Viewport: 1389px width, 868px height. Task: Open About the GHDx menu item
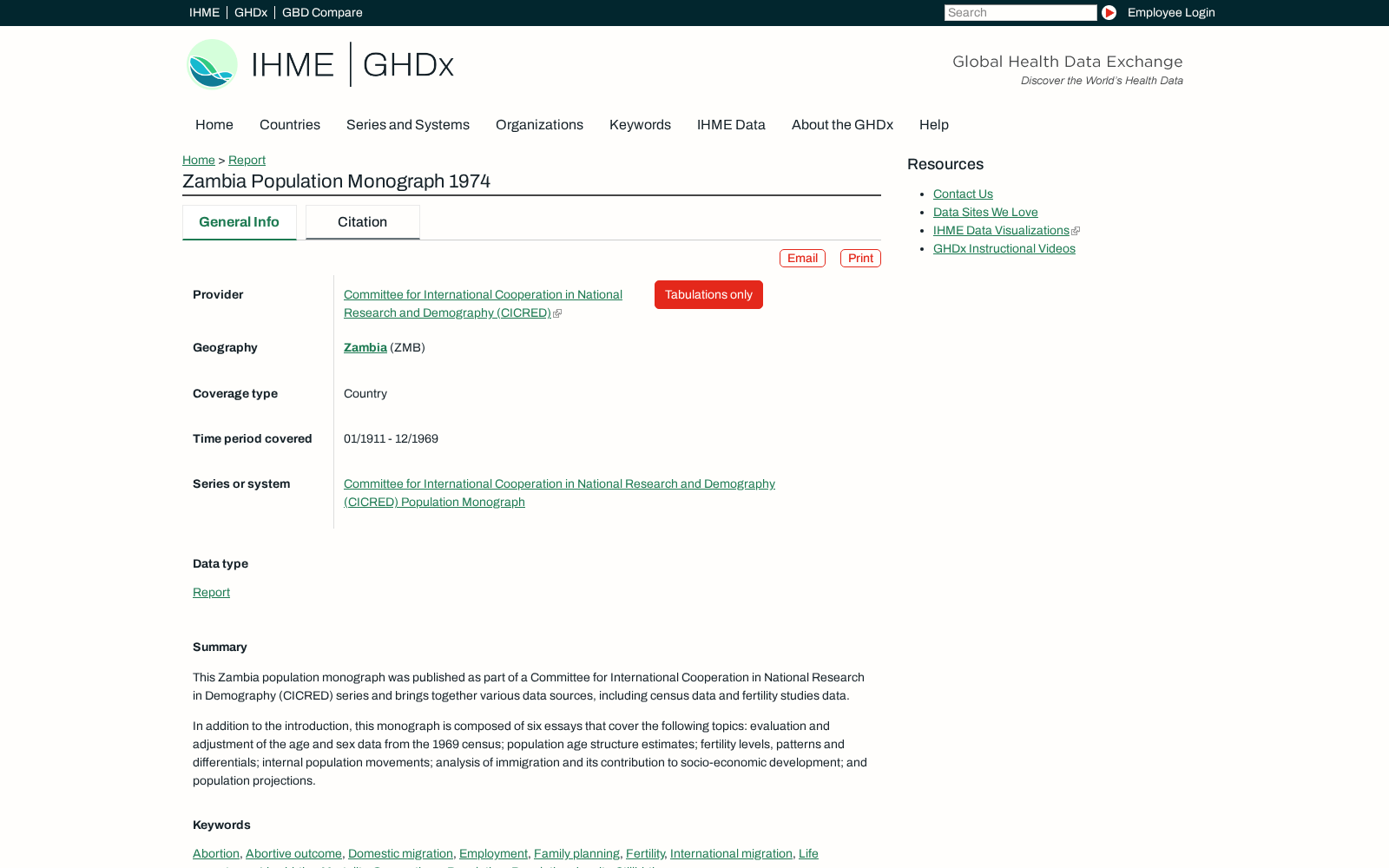pos(842,125)
